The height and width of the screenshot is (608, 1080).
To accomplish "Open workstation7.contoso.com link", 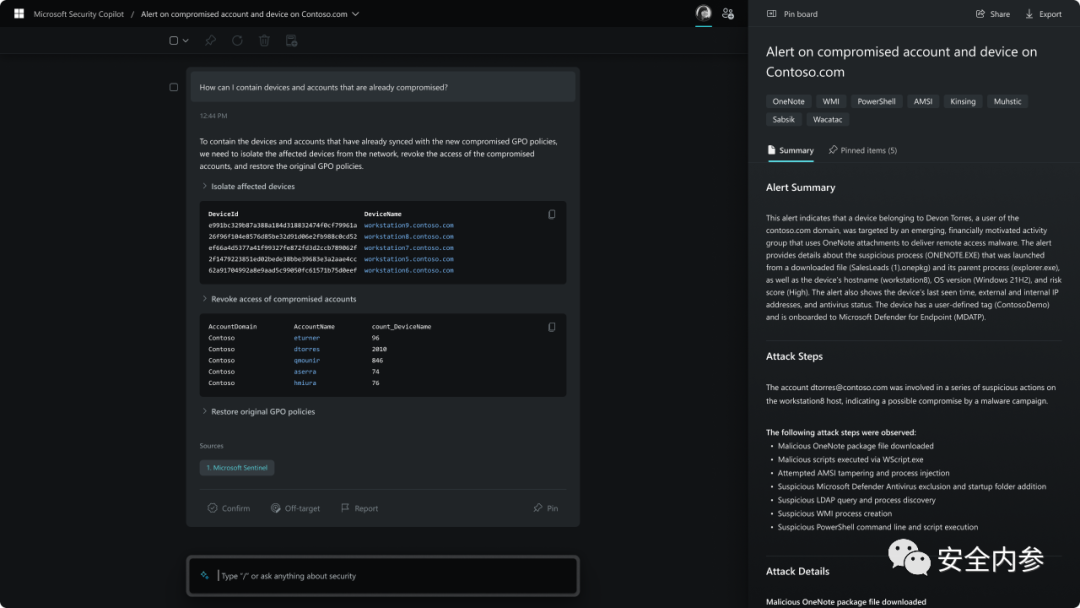I will pos(409,248).
